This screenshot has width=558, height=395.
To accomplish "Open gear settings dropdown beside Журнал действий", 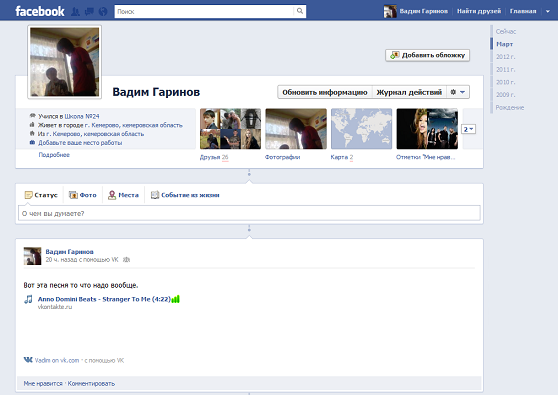I will point(458,92).
